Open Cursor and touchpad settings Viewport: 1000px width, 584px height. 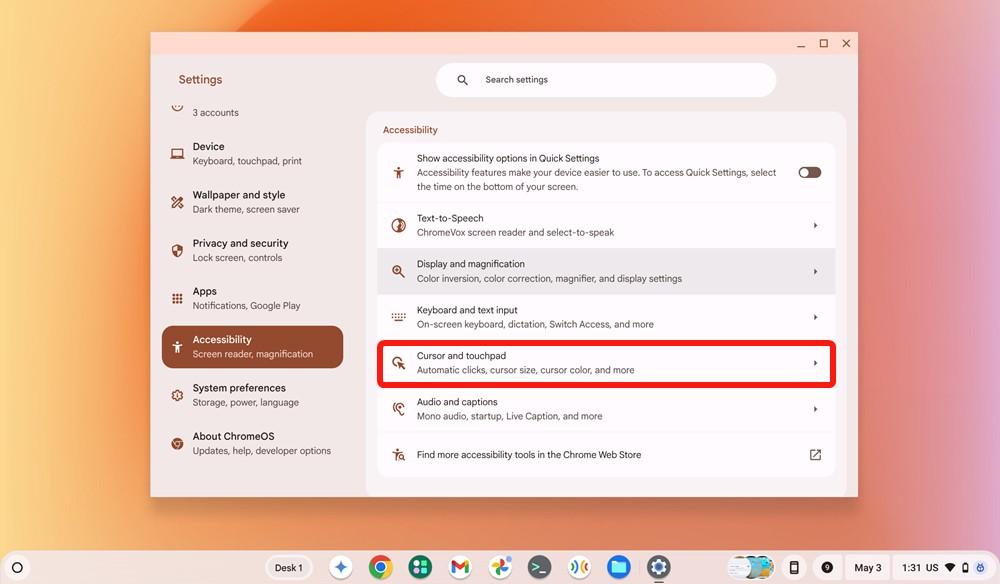(x=606, y=363)
